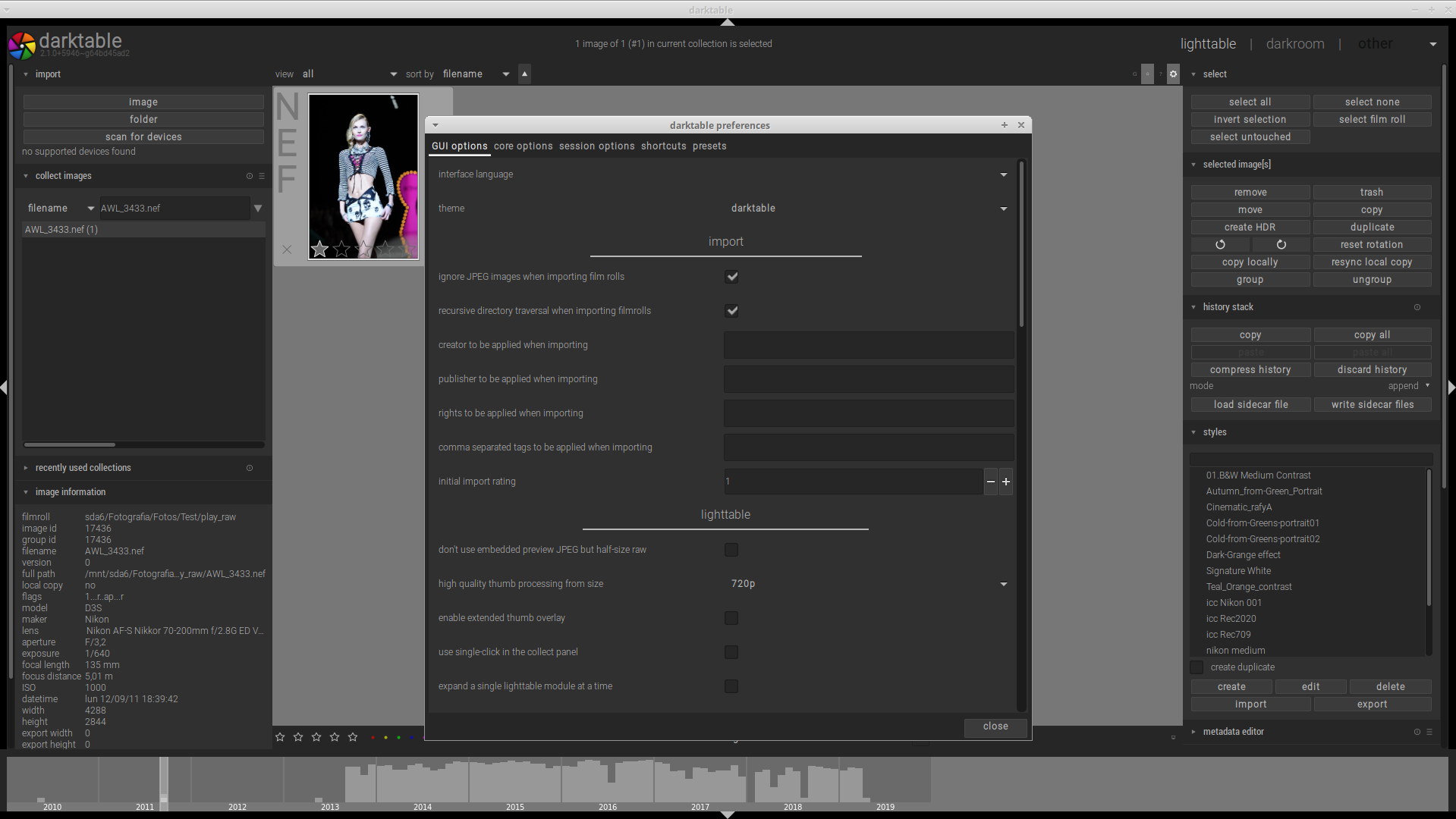The height and width of the screenshot is (819, 1456).
Task: Switch to session options tab
Action: [596, 146]
